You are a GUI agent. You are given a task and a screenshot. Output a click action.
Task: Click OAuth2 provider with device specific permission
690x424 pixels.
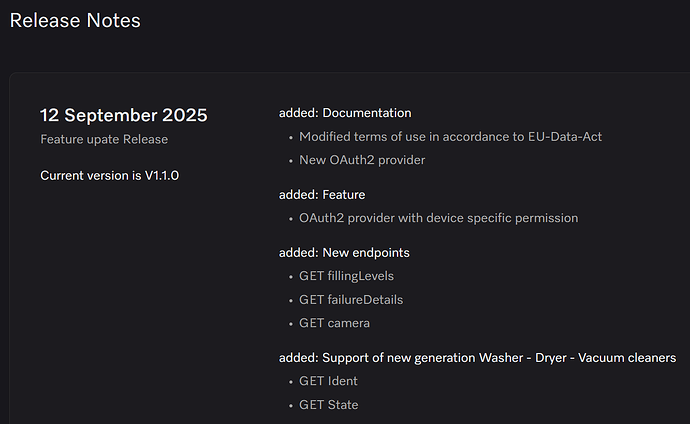pyautogui.click(x=439, y=218)
